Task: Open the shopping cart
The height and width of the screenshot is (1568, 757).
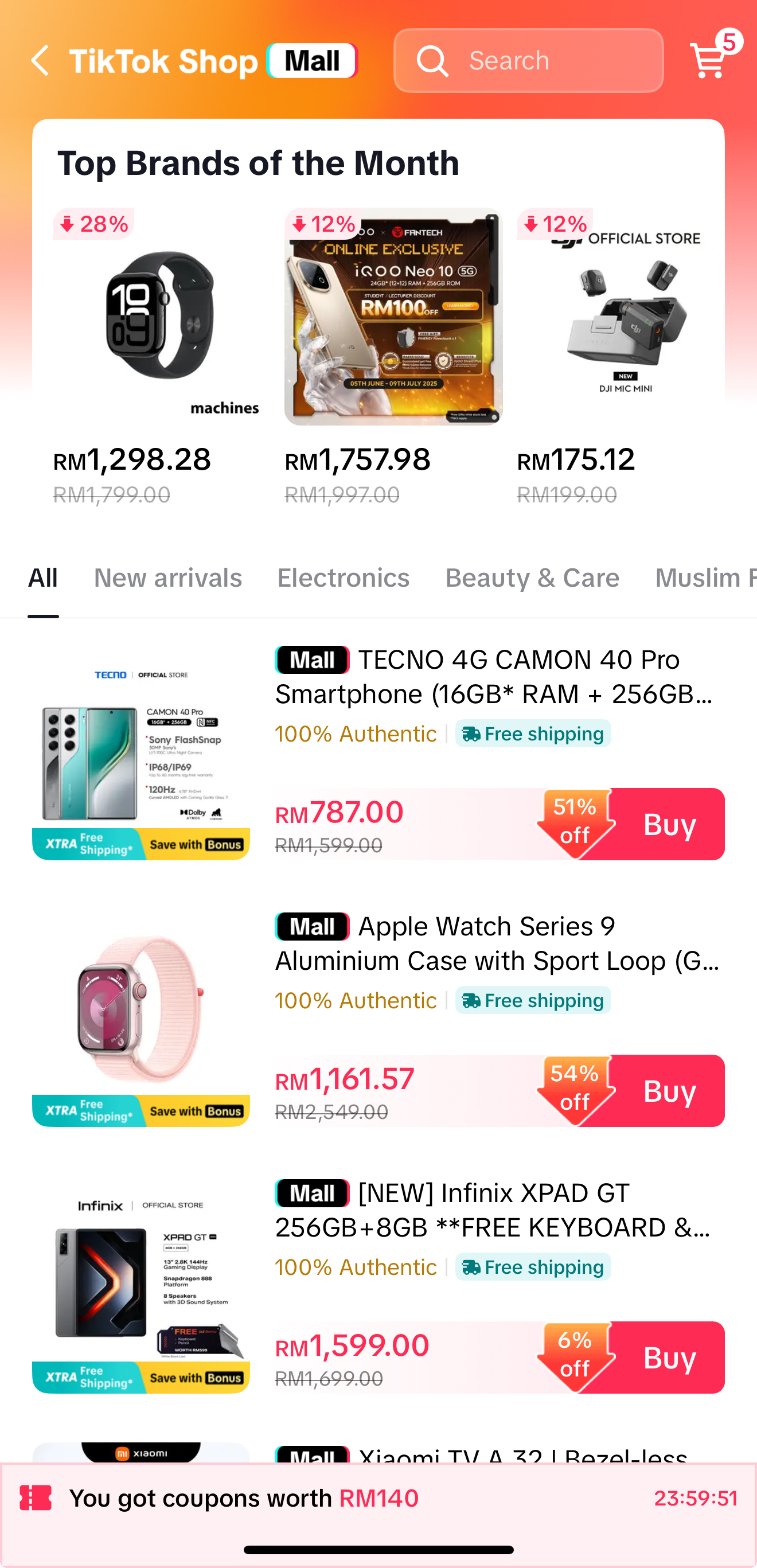Action: [709, 60]
